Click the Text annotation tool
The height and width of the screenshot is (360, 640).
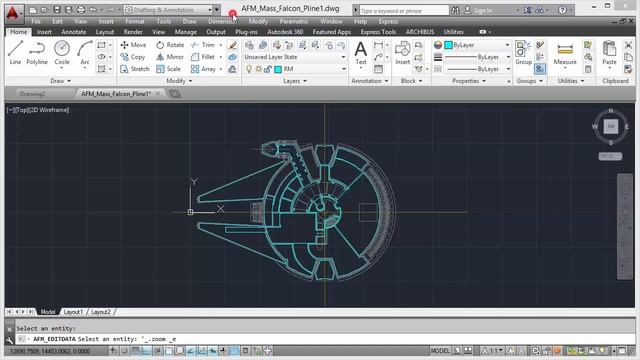pyautogui.click(x=361, y=52)
